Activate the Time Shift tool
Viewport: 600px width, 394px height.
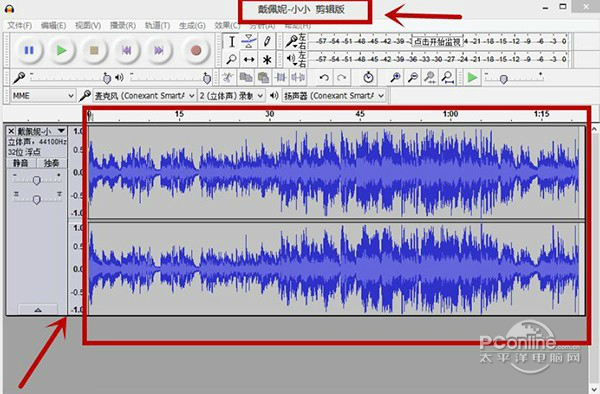click(x=249, y=59)
